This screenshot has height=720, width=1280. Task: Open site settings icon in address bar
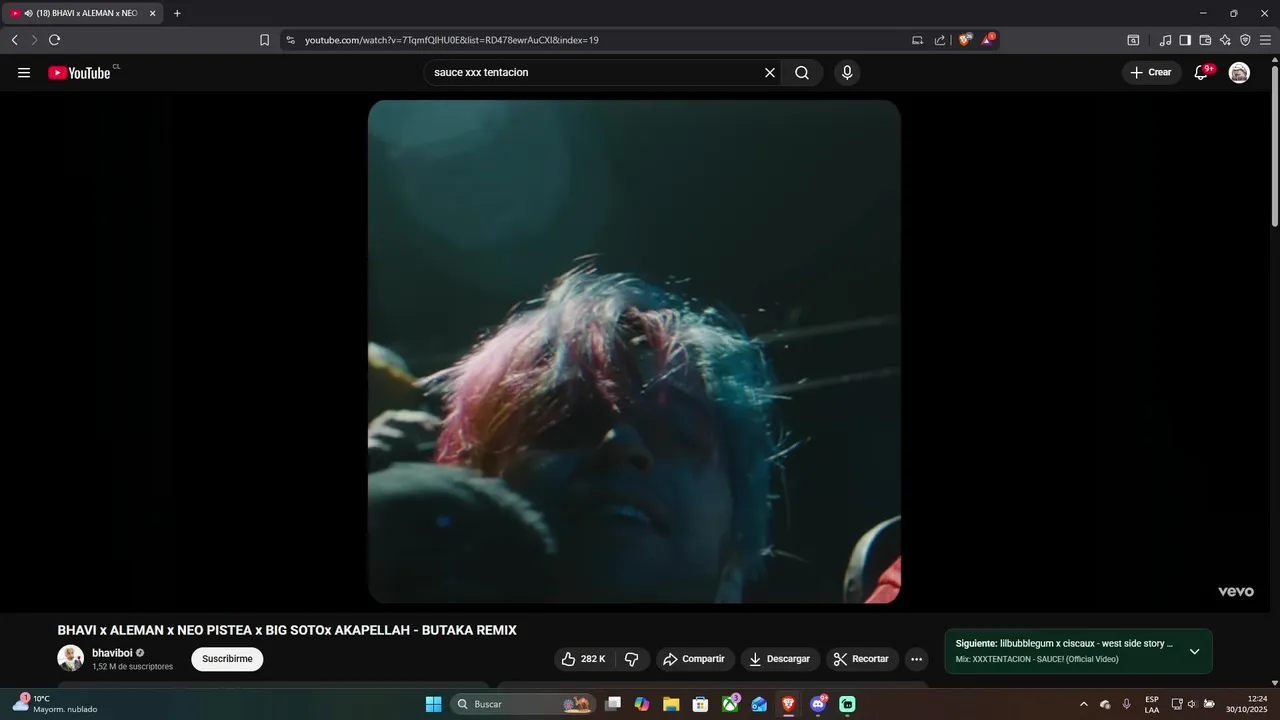[x=290, y=40]
